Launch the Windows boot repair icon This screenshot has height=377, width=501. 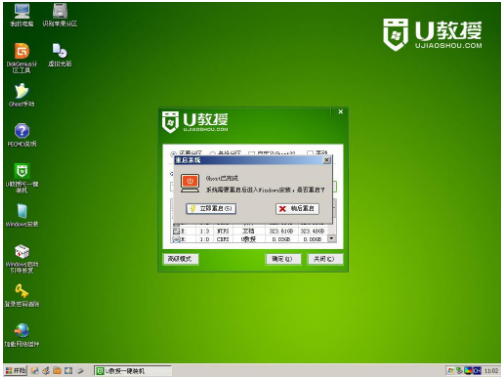[22, 259]
